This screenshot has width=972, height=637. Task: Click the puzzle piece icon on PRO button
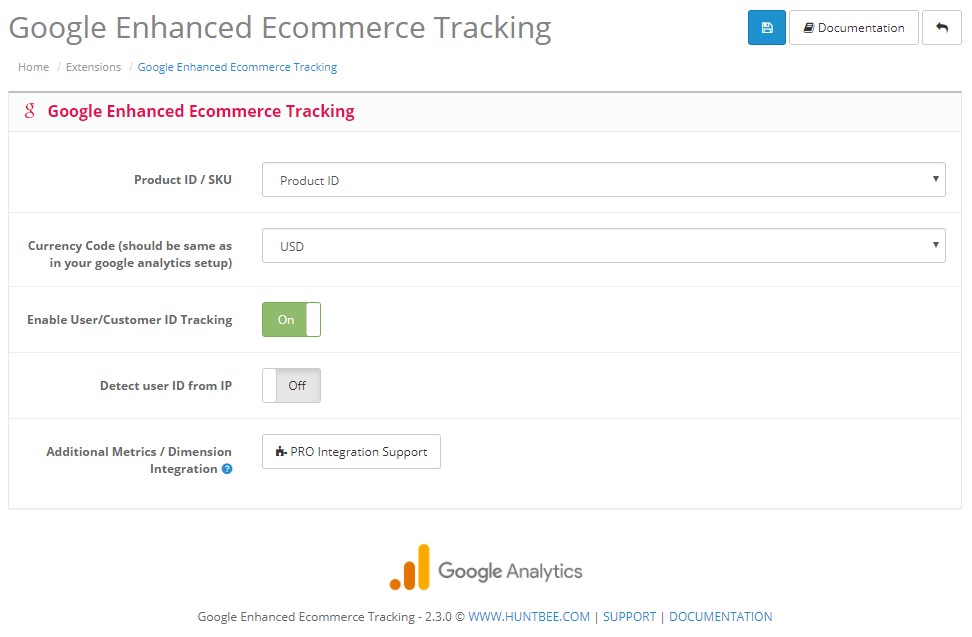[x=281, y=452]
